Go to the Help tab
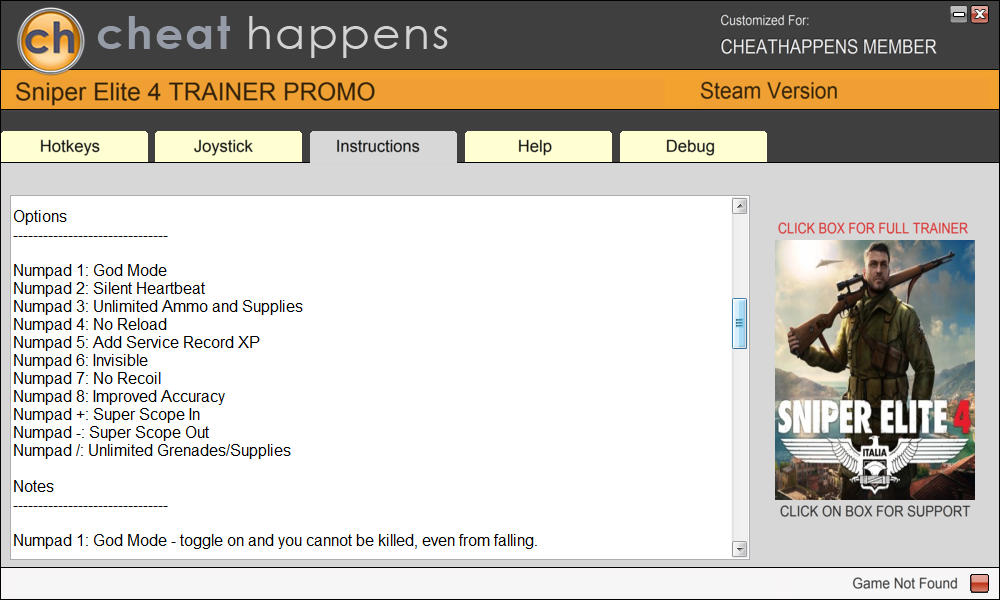 point(535,147)
